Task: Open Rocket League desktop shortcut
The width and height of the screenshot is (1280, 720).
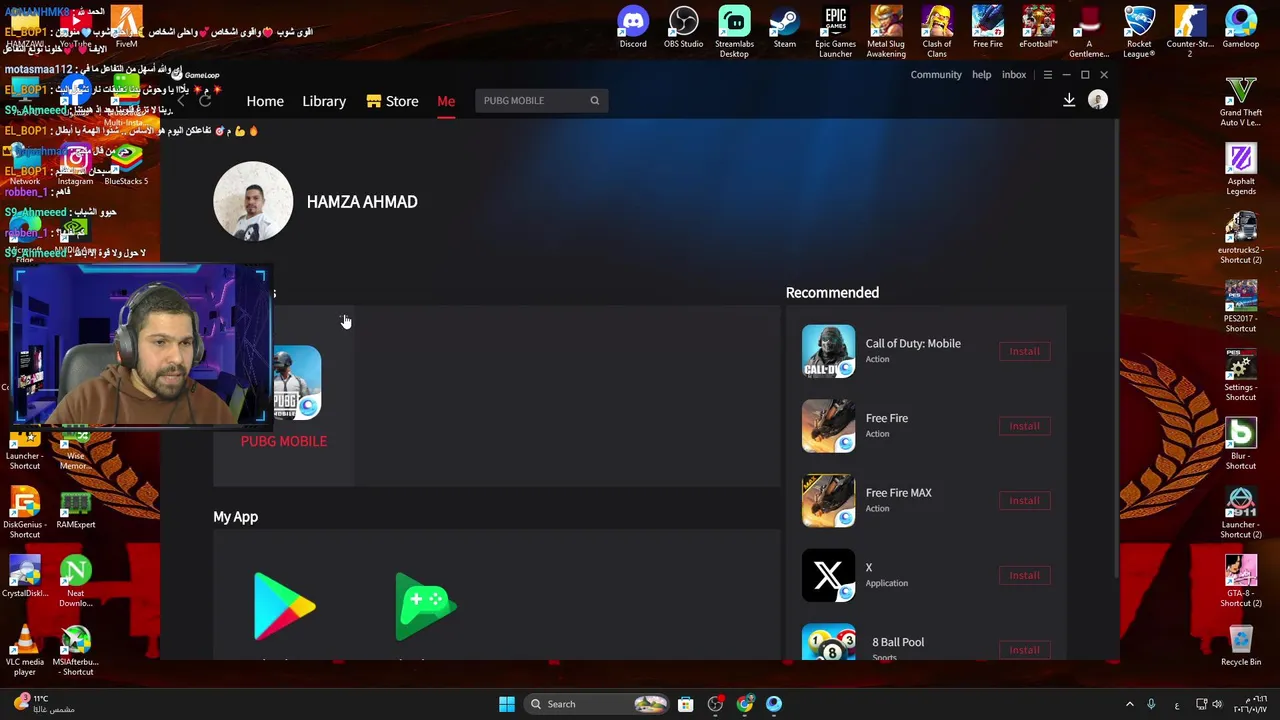Action: coord(1139,32)
